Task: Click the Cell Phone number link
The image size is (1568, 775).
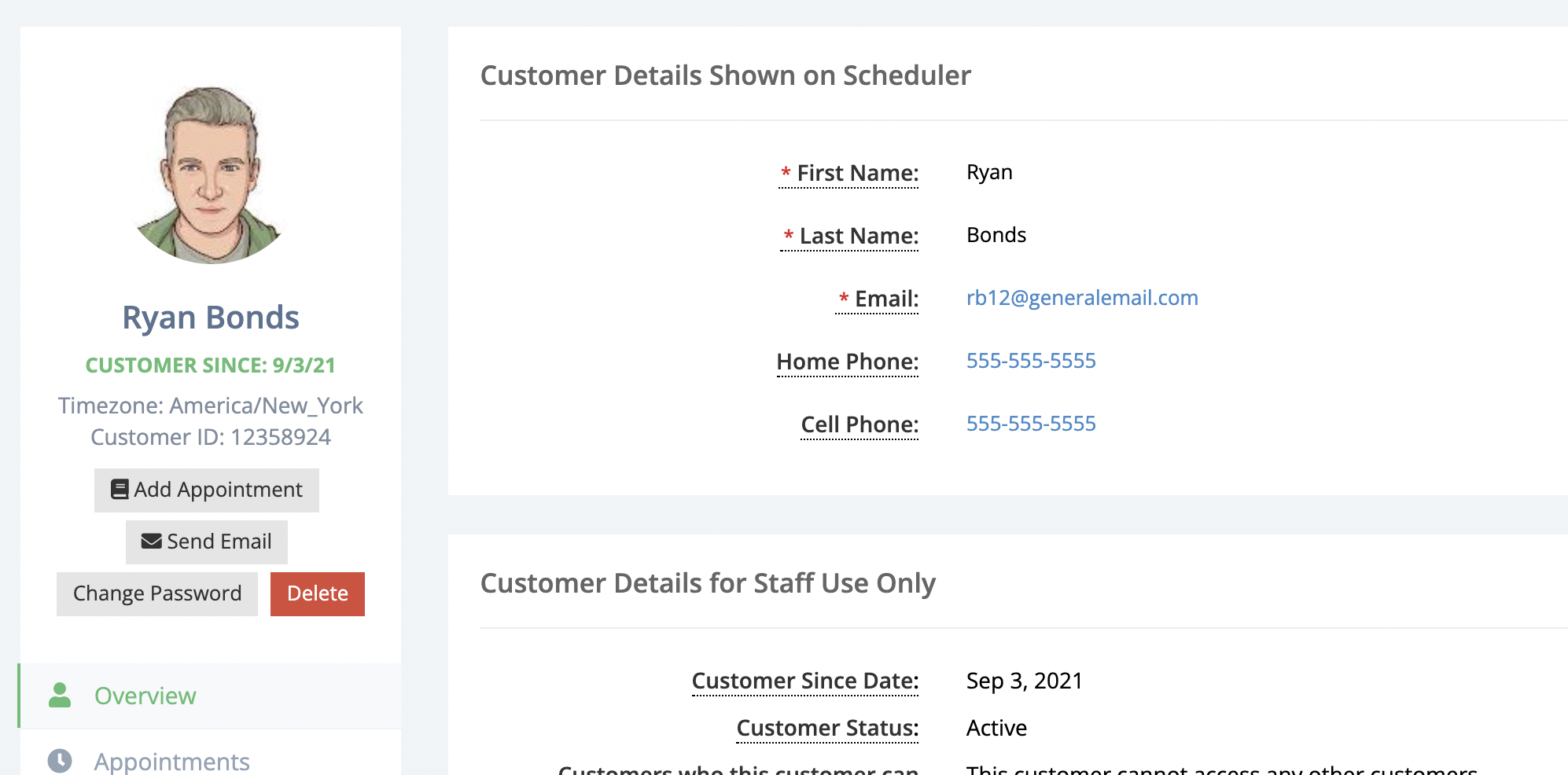Action: (x=1030, y=424)
